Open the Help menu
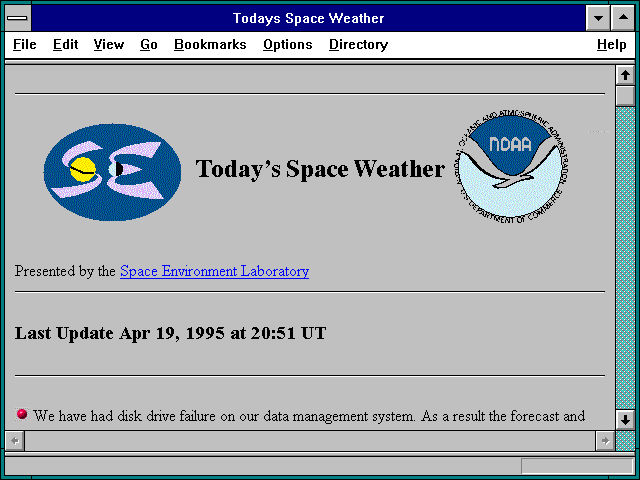The image size is (640, 480). [x=611, y=44]
